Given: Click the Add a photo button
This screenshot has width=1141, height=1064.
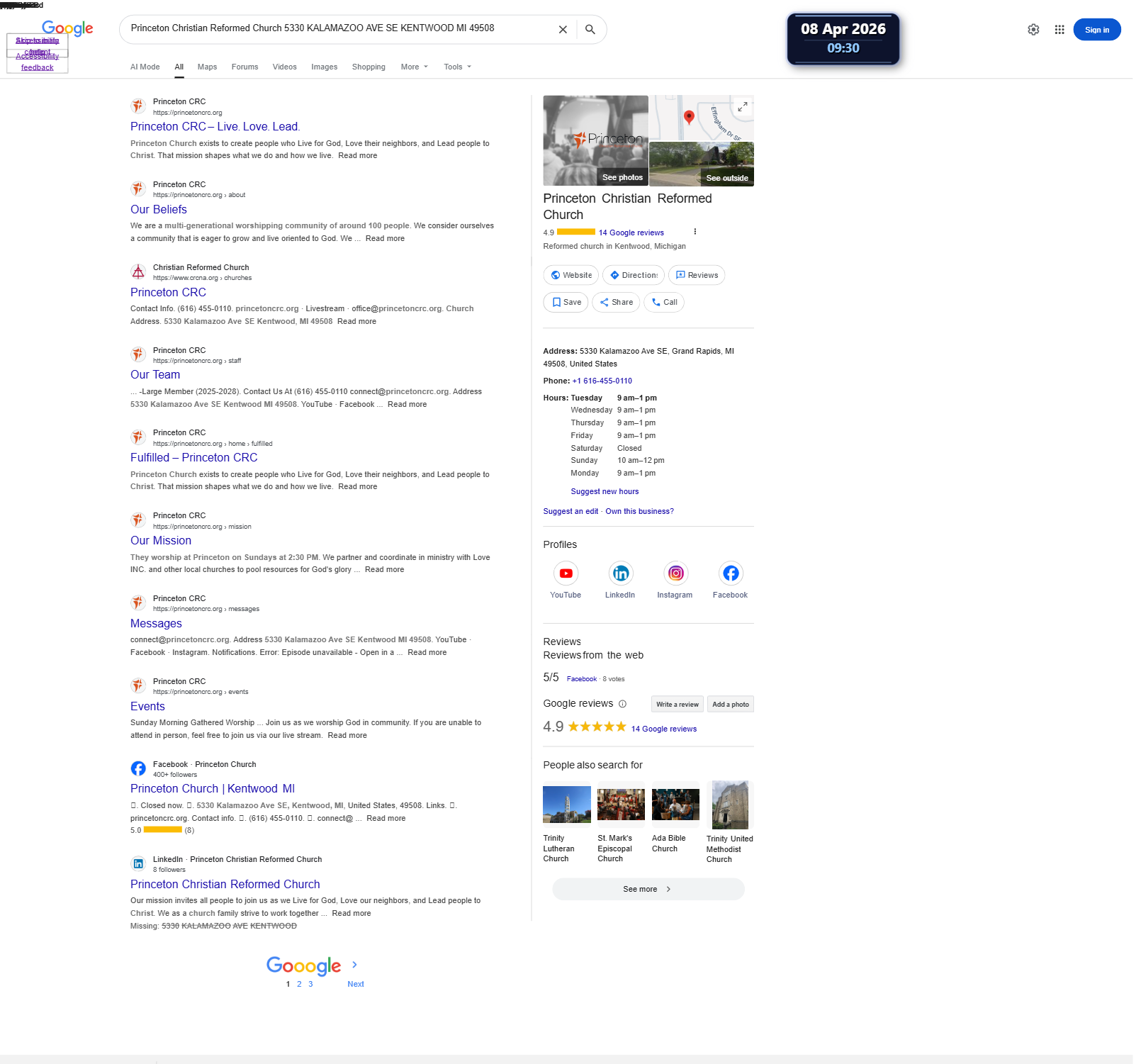Looking at the screenshot, I should [730, 704].
